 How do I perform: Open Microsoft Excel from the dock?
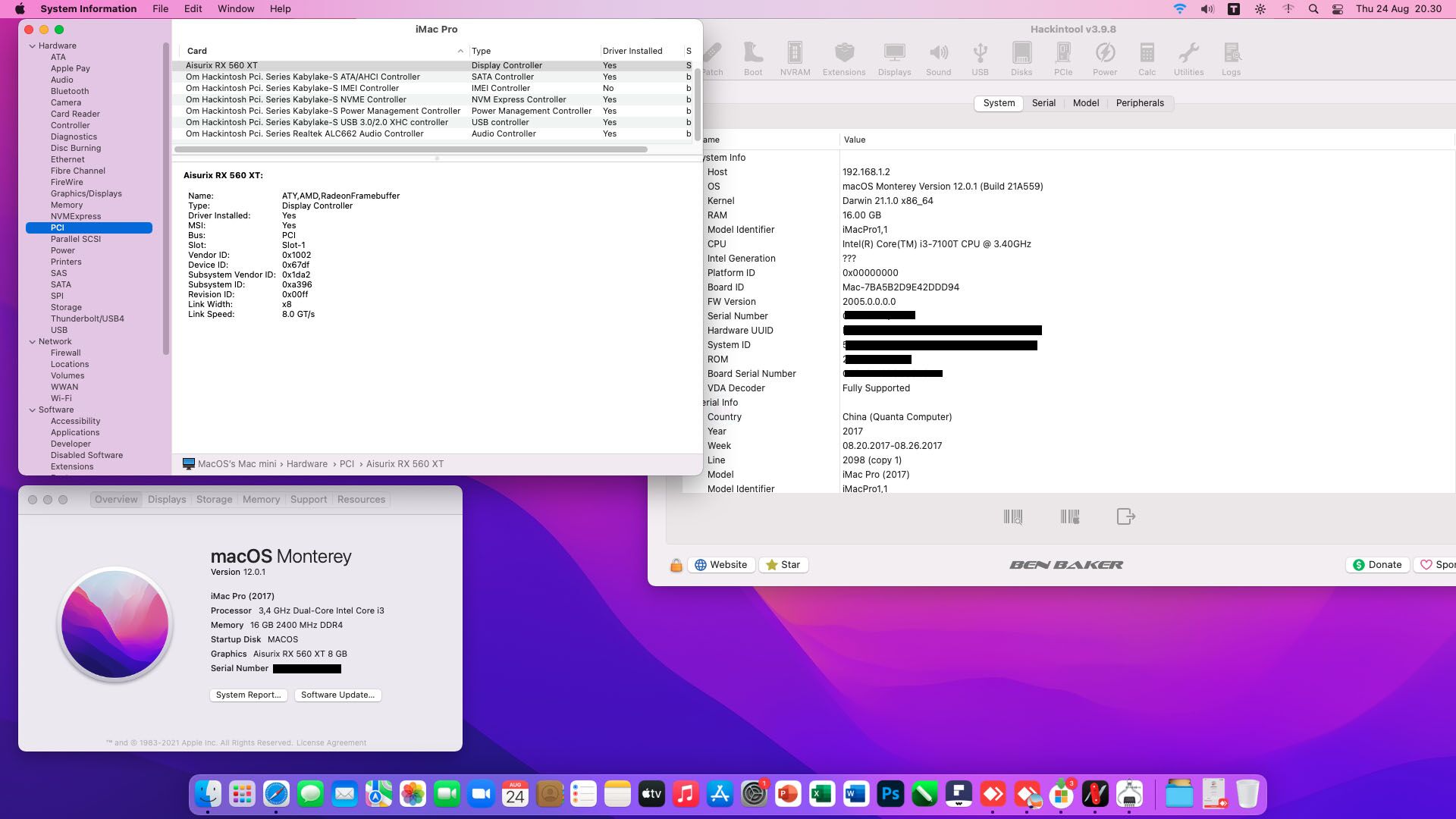pos(822,794)
